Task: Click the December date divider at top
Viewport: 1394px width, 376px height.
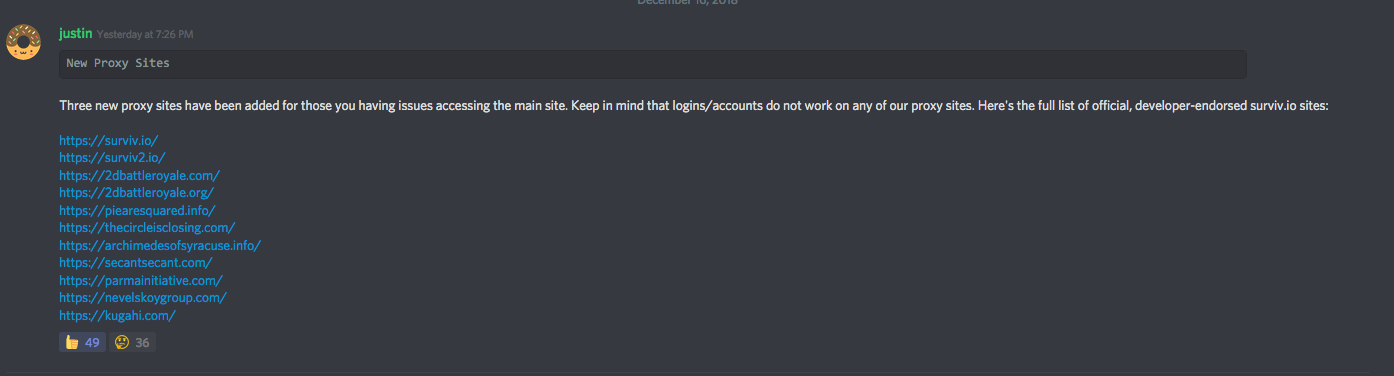Action: [x=687, y=3]
